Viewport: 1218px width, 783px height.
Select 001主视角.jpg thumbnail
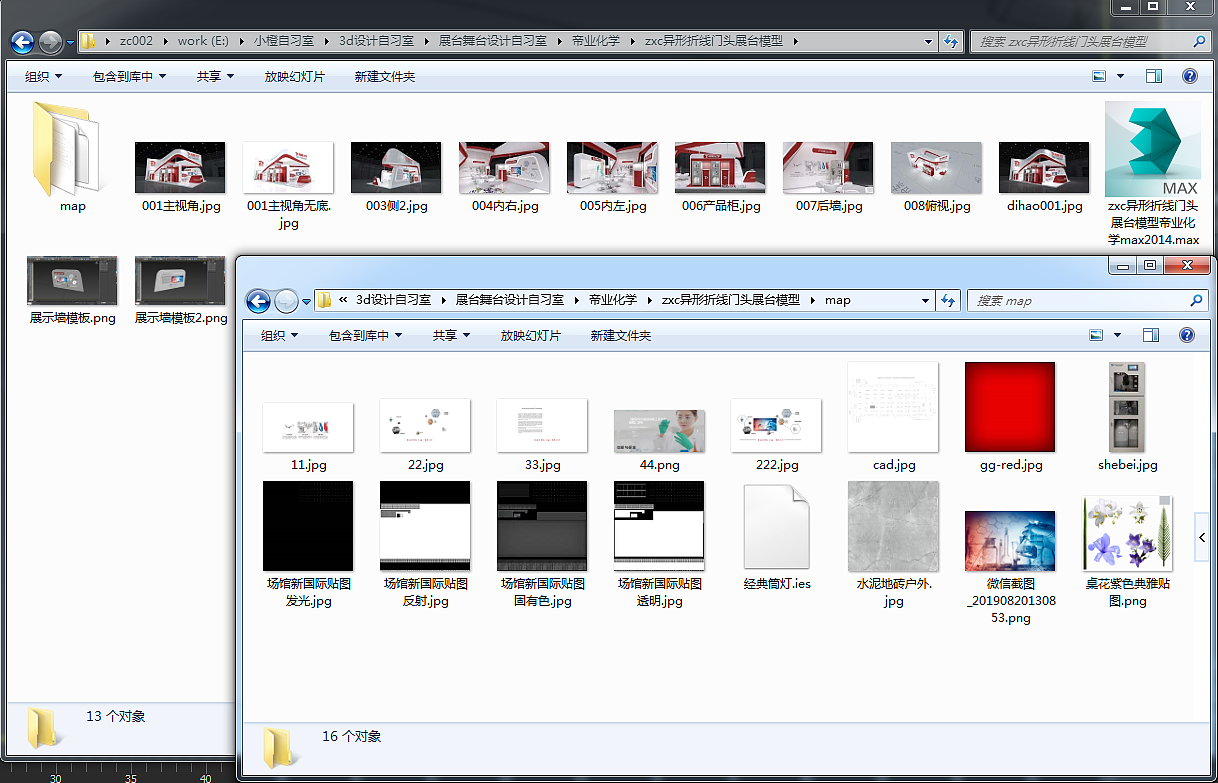180,167
